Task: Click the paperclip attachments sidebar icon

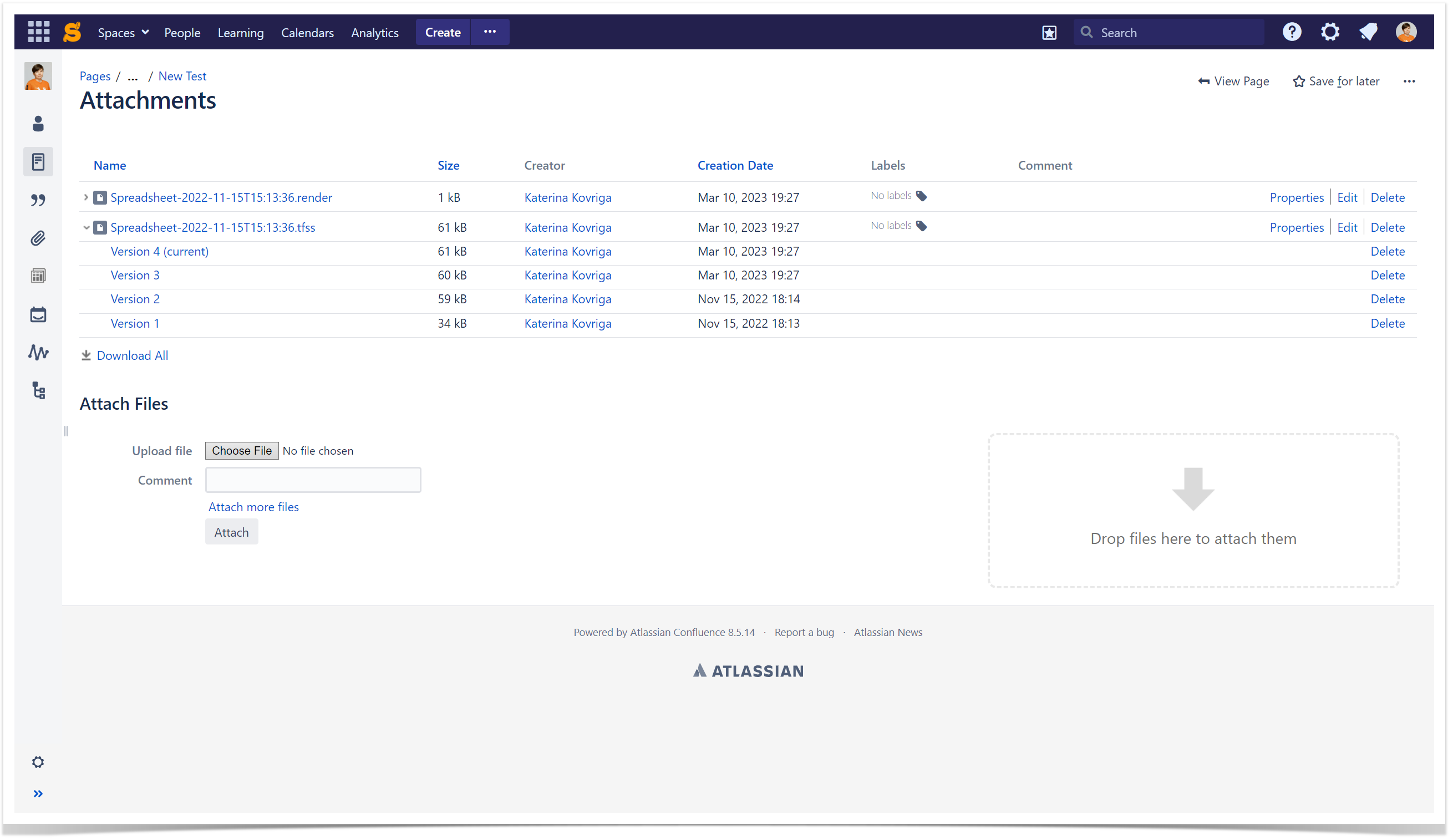Action: (x=38, y=238)
